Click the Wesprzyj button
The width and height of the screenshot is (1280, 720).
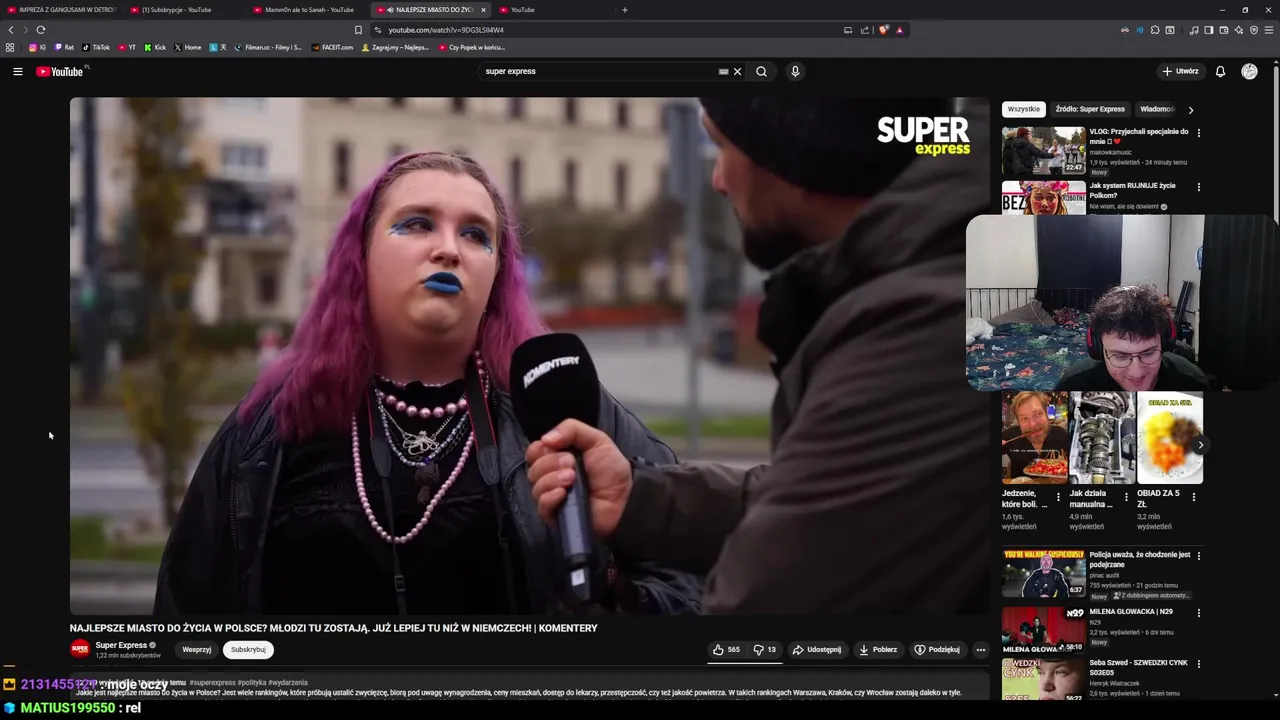coord(197,649)
